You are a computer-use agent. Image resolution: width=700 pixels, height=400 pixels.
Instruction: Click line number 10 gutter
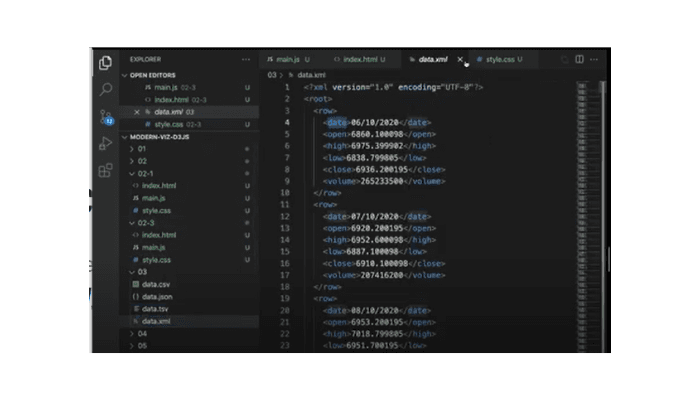point(285,193)
